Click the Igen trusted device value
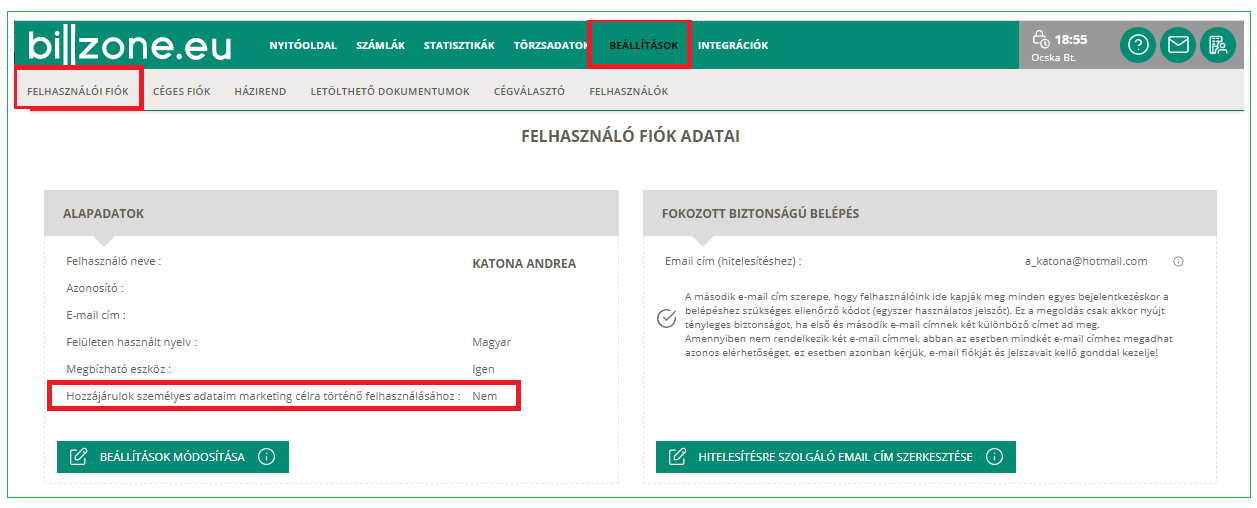Image resolution: width=1257 pixels, height=508 pixels. pyautogui.click(x=483, y=369)
